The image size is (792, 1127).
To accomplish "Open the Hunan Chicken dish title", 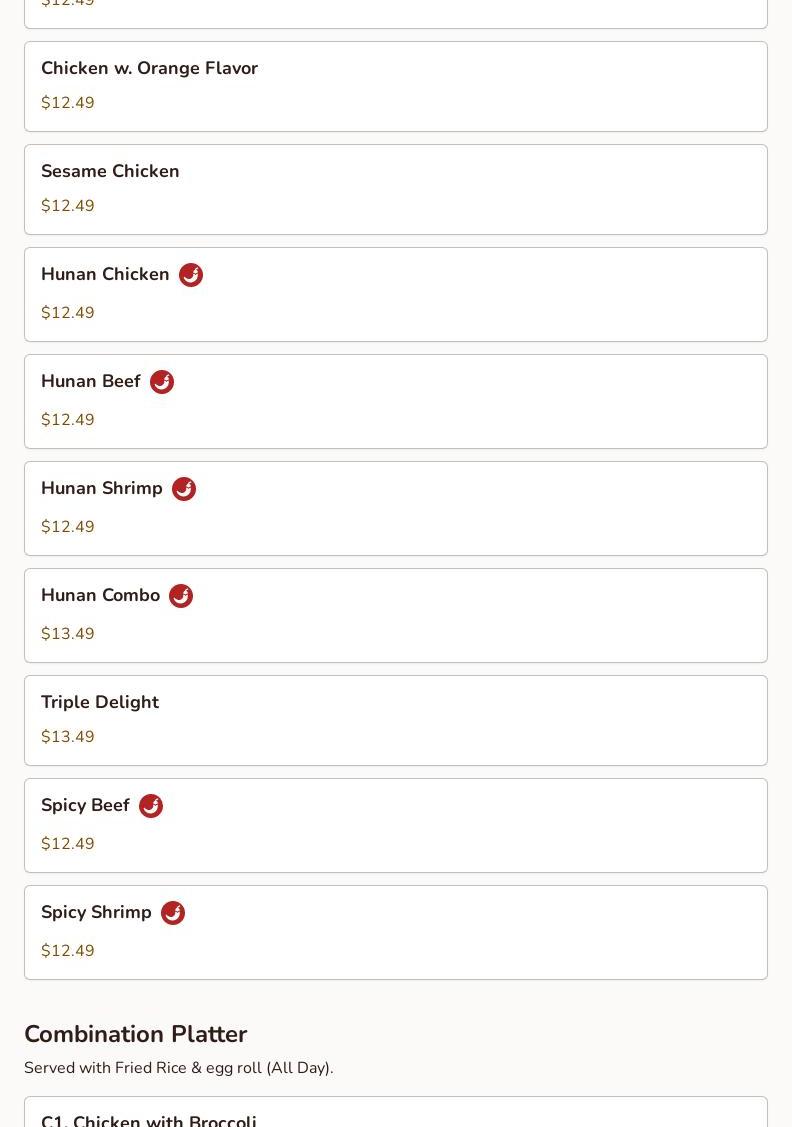I will coord(105,274).
